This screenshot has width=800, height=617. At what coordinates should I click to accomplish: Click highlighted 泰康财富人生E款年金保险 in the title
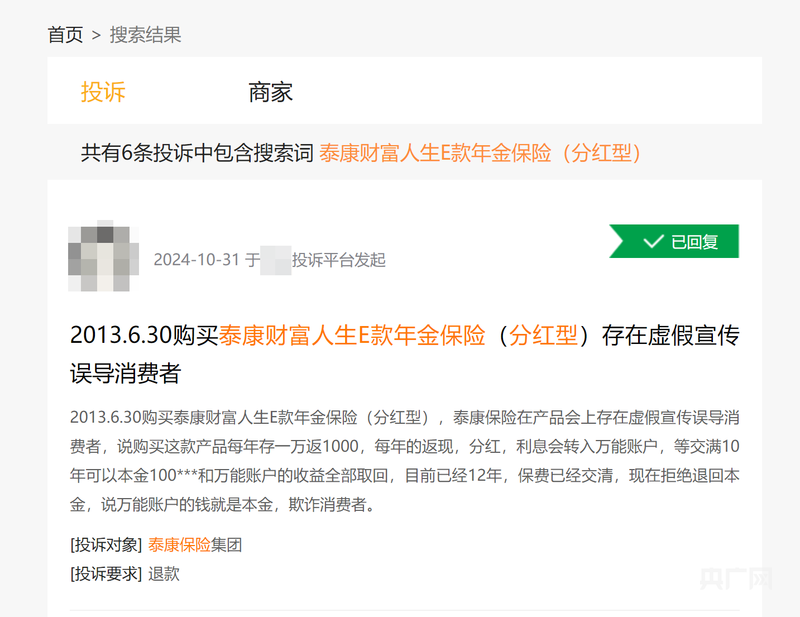tap(352, 336)
